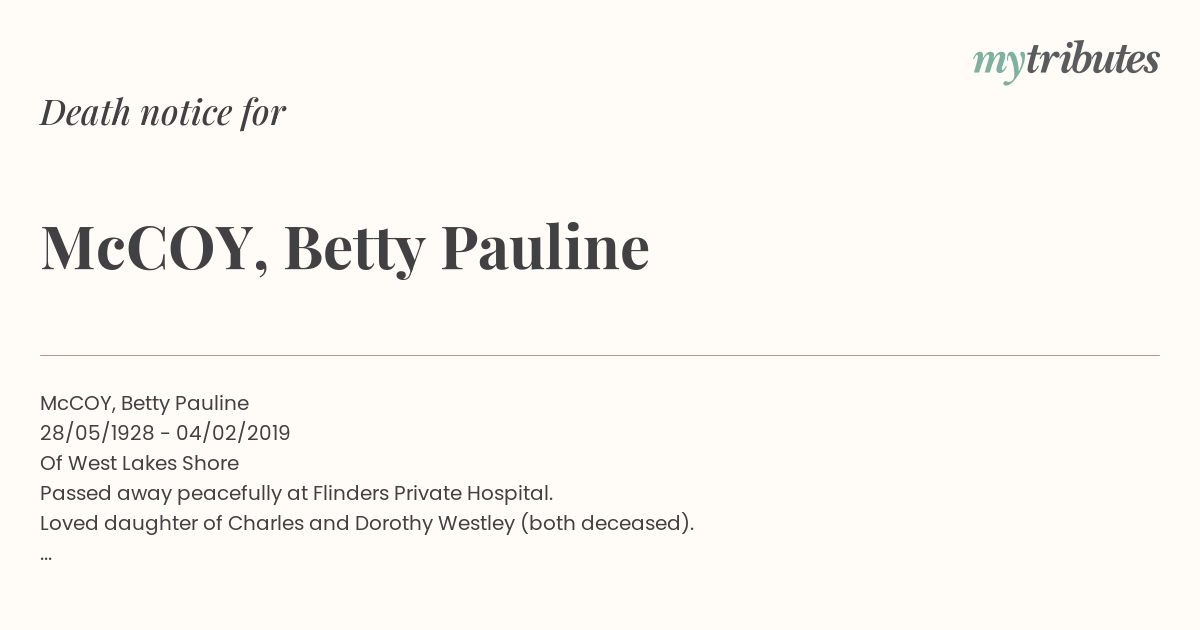Click 'Flinders Private Hospital' text
Screen dimensions: 1200x630
point(432,493)
